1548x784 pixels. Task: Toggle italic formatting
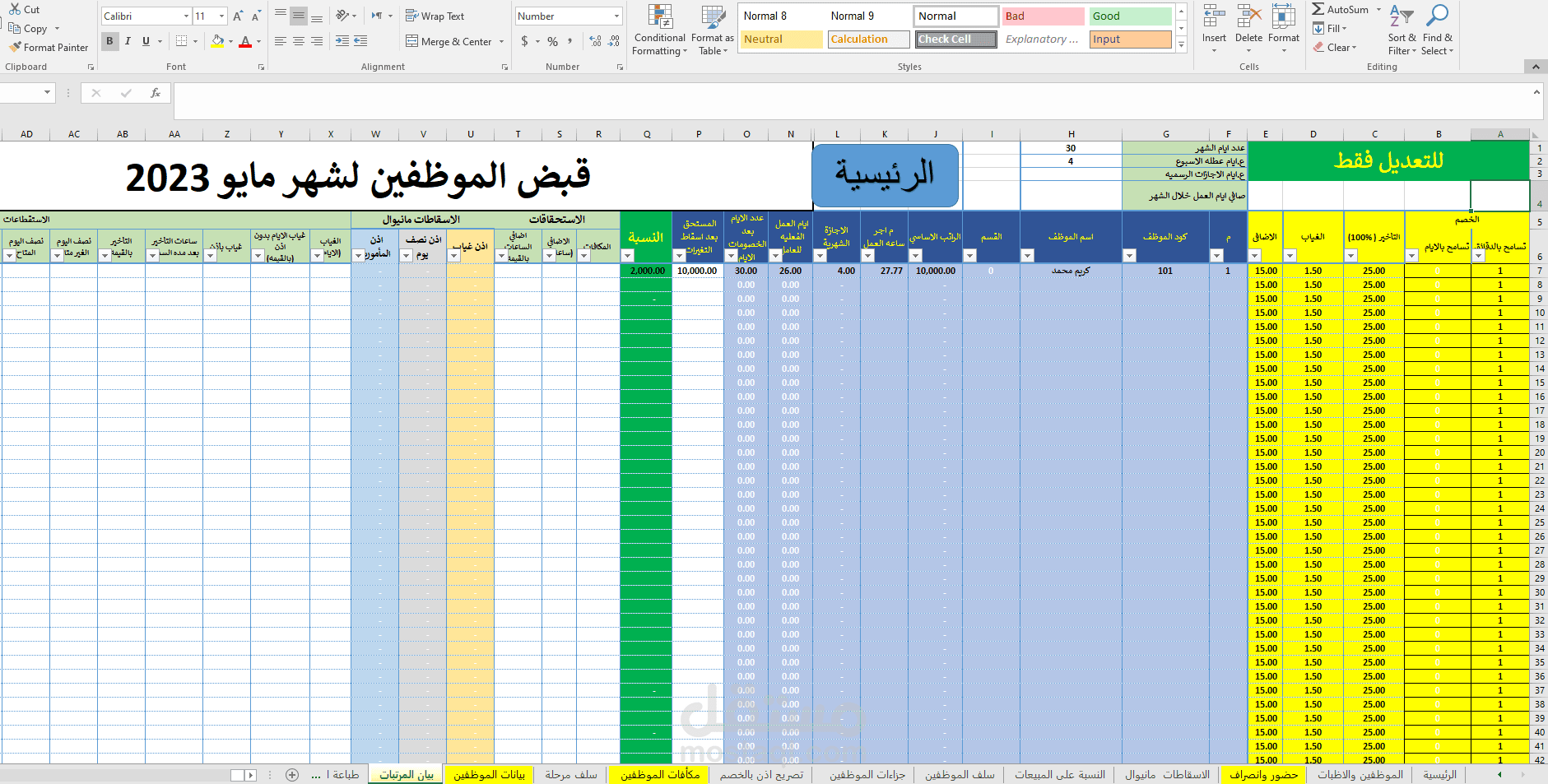pos(128,40)
